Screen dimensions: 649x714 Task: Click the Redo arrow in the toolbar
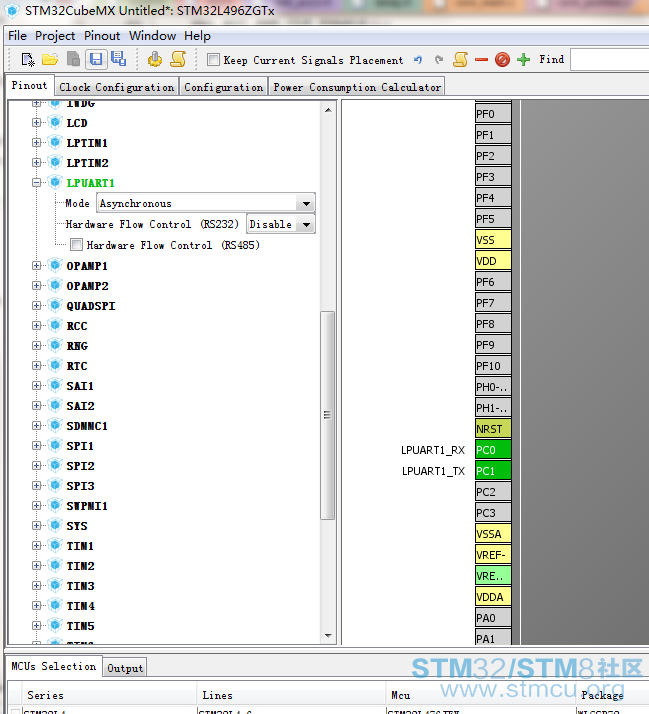pos(439,60)
